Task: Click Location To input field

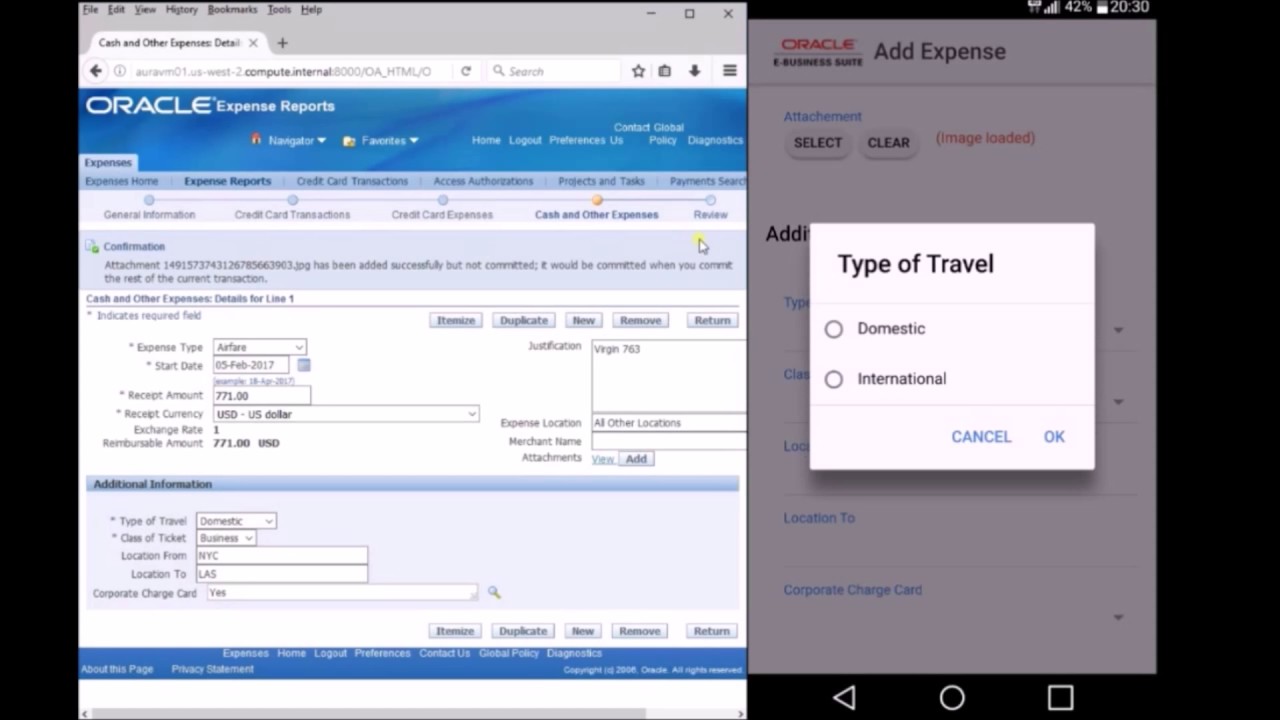Action: coord(282,574)
